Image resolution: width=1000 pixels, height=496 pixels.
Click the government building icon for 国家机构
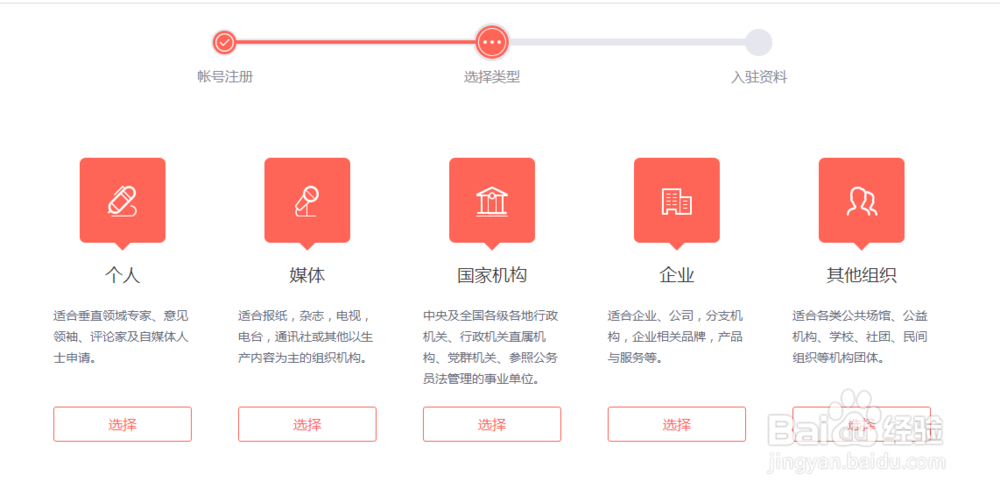click(492, 201)
